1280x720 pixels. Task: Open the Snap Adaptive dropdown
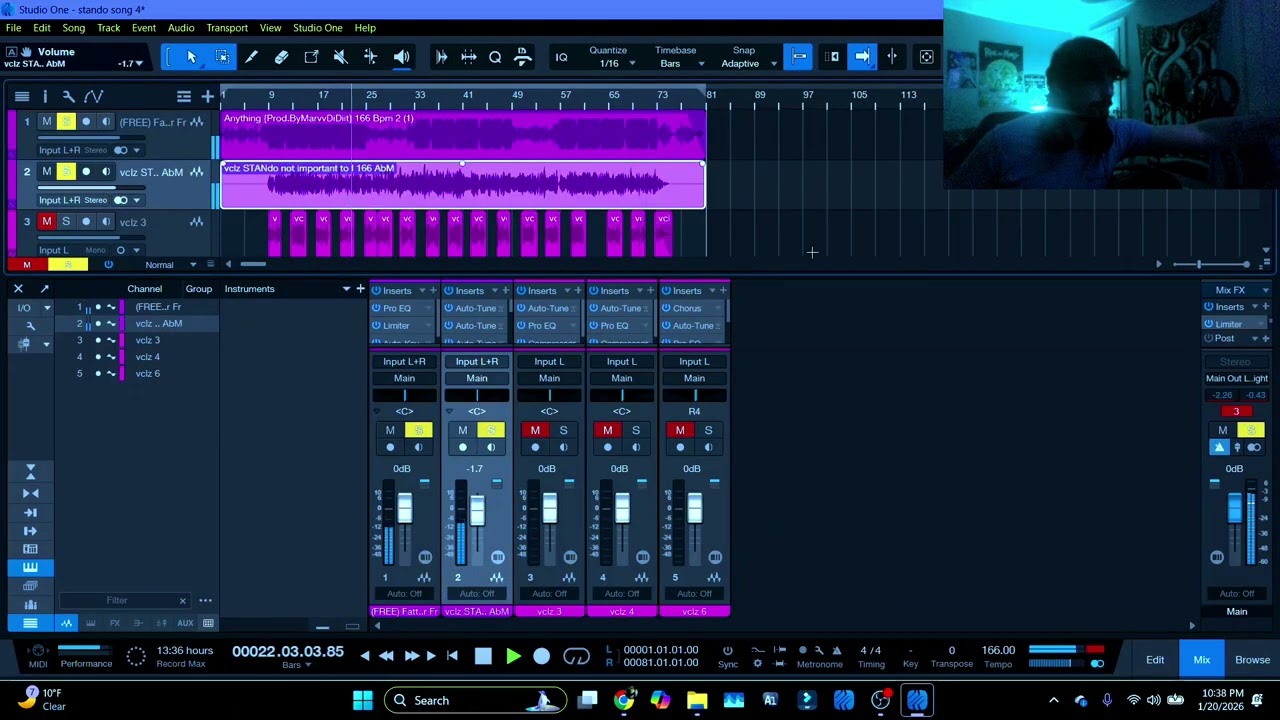(x=748, y=63)
